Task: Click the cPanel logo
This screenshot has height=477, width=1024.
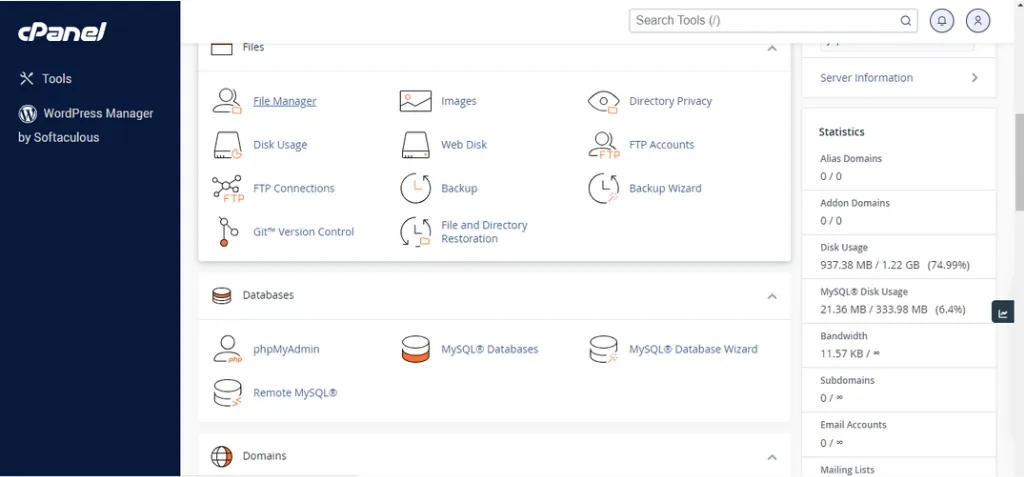Action: pos(62,31)
